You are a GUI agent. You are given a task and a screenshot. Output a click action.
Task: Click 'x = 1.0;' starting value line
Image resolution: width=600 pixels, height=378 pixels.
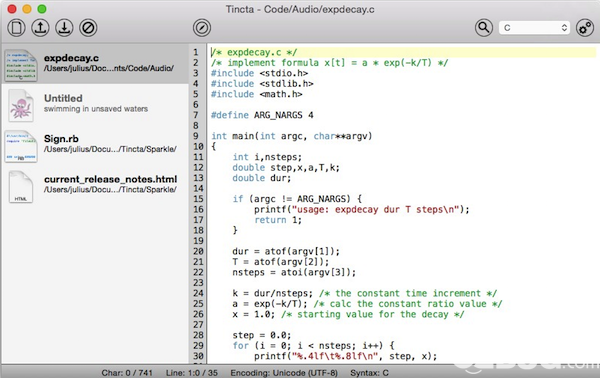(253, 314)
